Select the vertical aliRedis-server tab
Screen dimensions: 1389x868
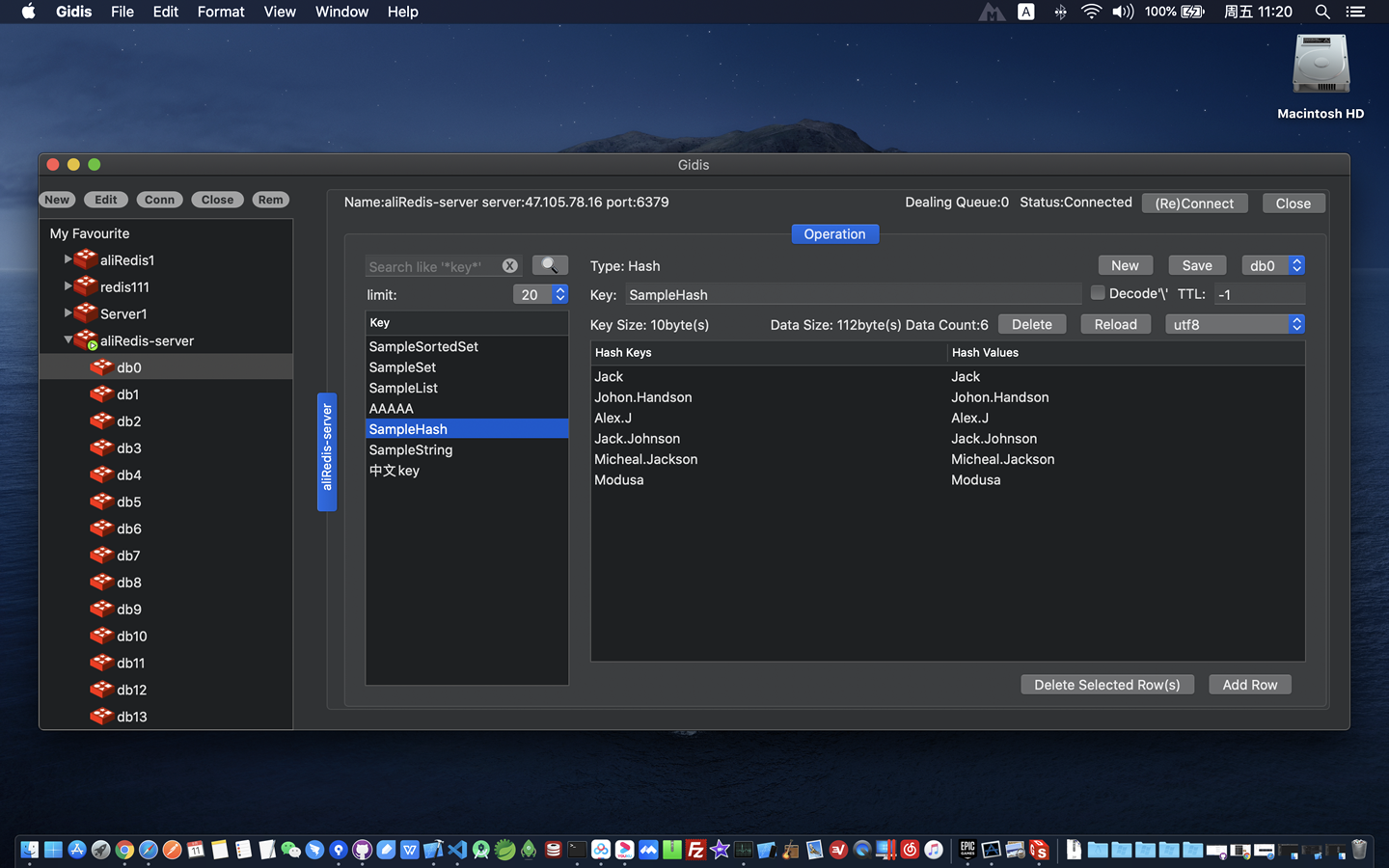327,451
